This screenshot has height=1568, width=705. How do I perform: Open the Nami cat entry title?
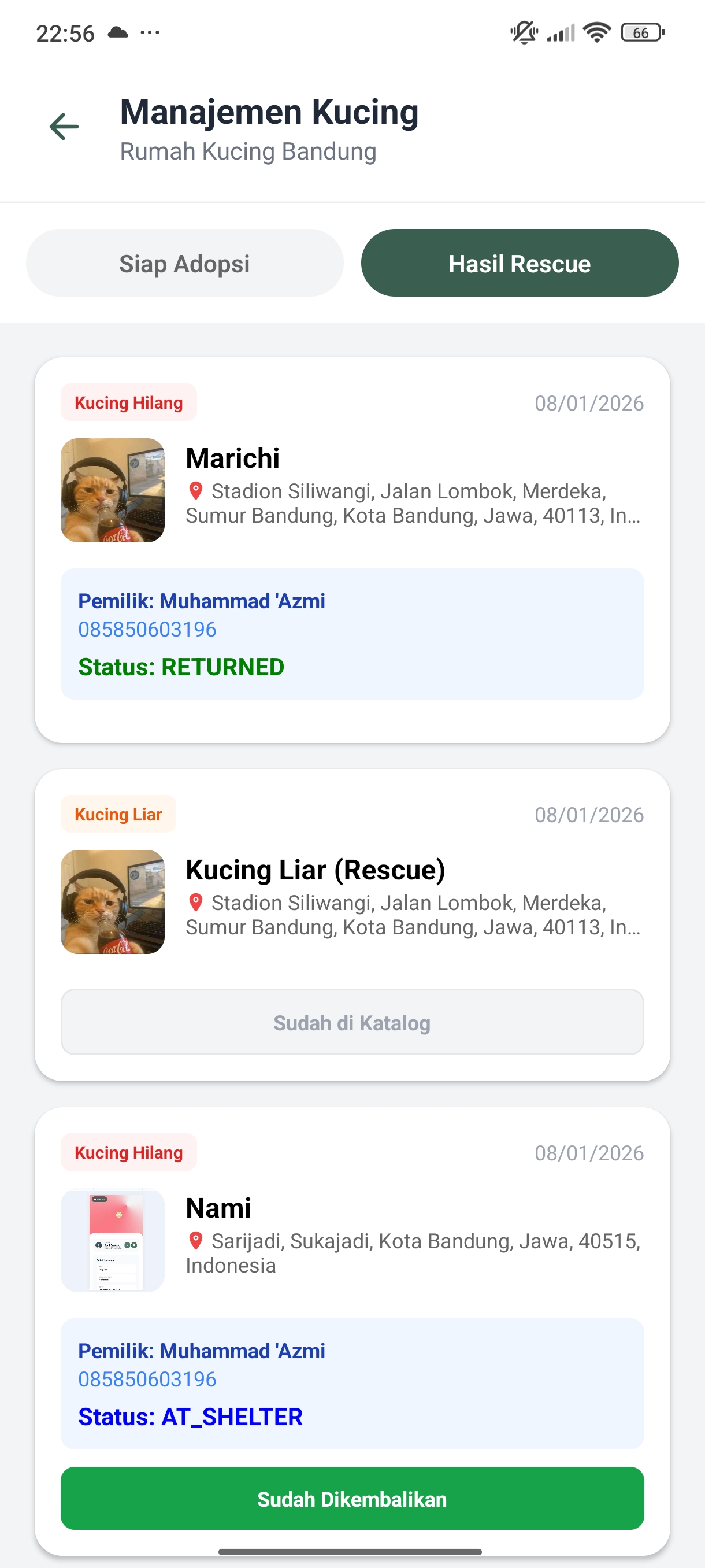[218, 1208]
